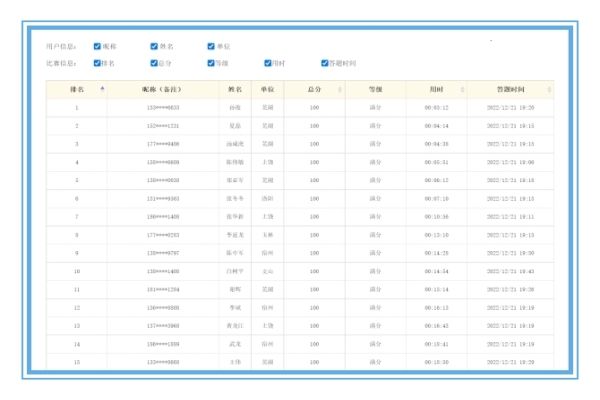Click the sort arrow in 排名 header
600x400 pixels.
click(x=101, y=90)
